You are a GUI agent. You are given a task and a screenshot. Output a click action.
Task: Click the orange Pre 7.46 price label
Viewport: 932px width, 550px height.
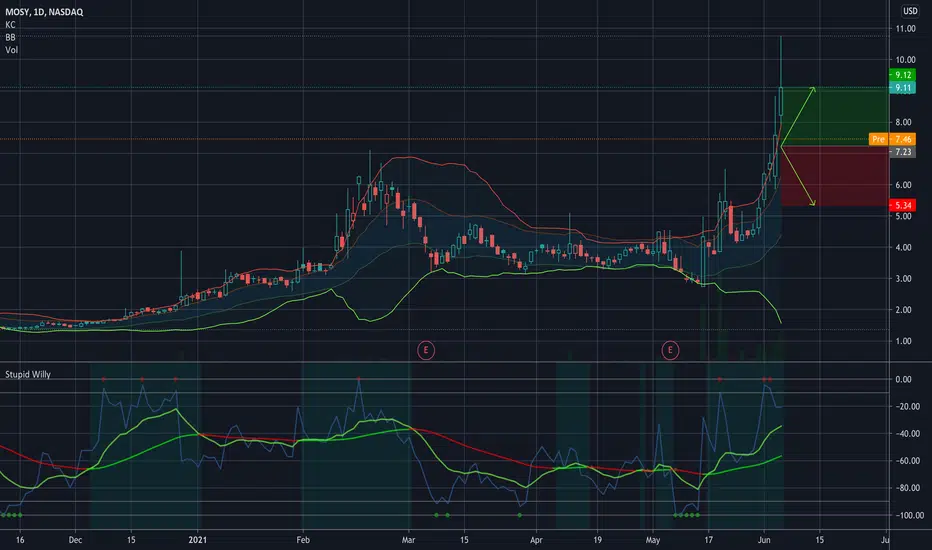[x=892, y=139]
